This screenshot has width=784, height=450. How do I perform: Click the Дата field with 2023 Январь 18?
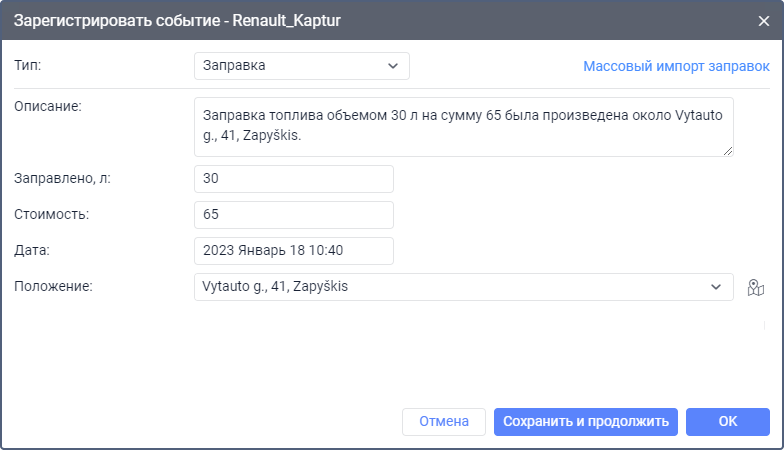[x=293, y=251]
